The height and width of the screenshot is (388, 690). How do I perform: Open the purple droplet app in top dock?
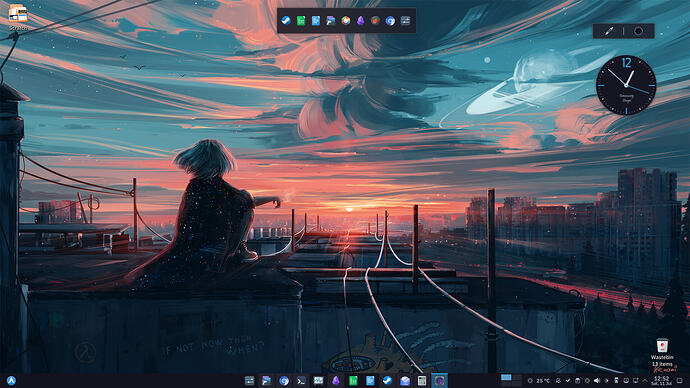click(361, 20)
